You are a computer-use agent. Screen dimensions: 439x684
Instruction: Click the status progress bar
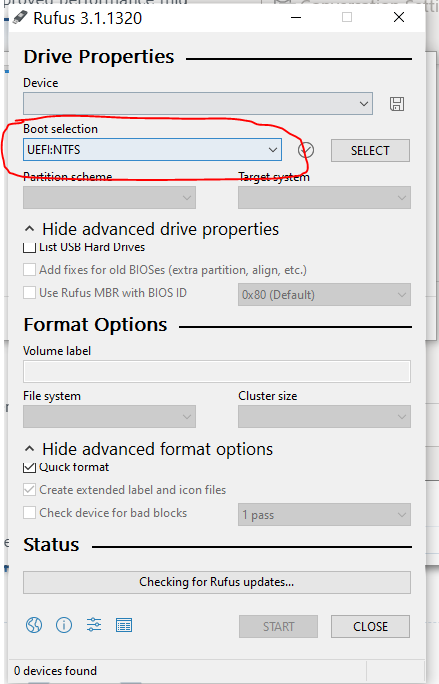point(216,582)
